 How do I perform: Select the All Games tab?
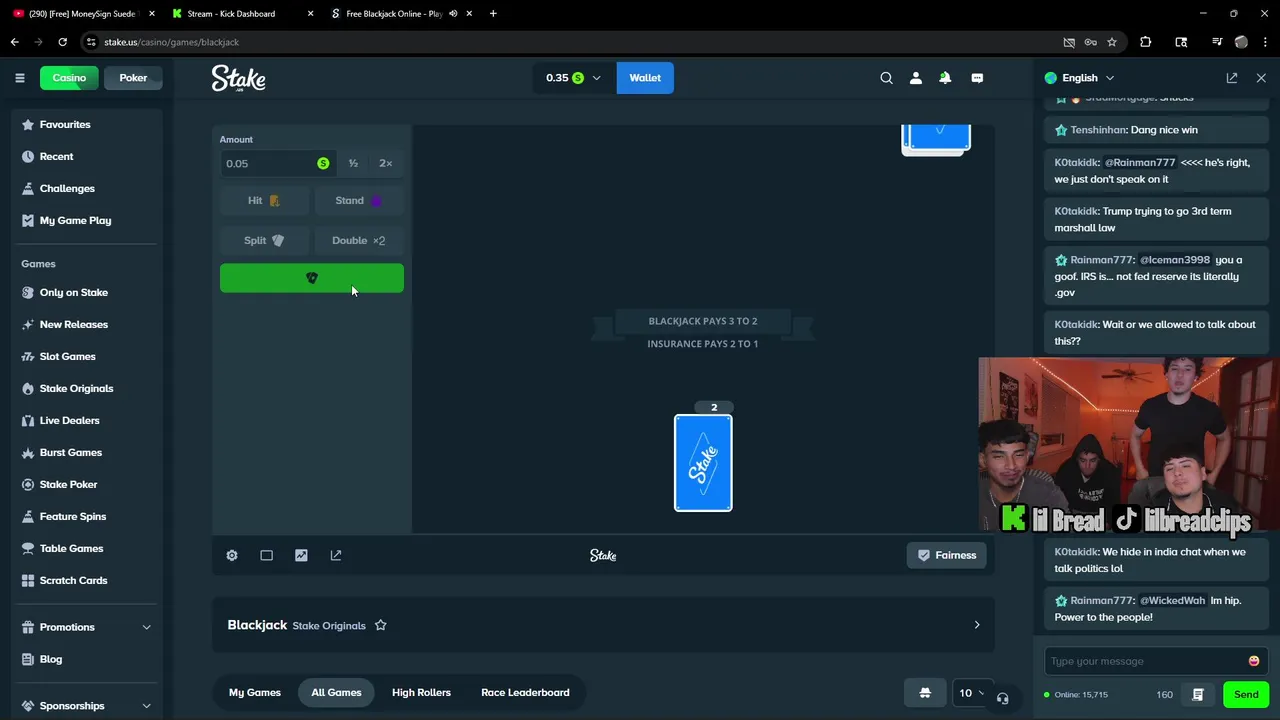[x=336, y=692]
